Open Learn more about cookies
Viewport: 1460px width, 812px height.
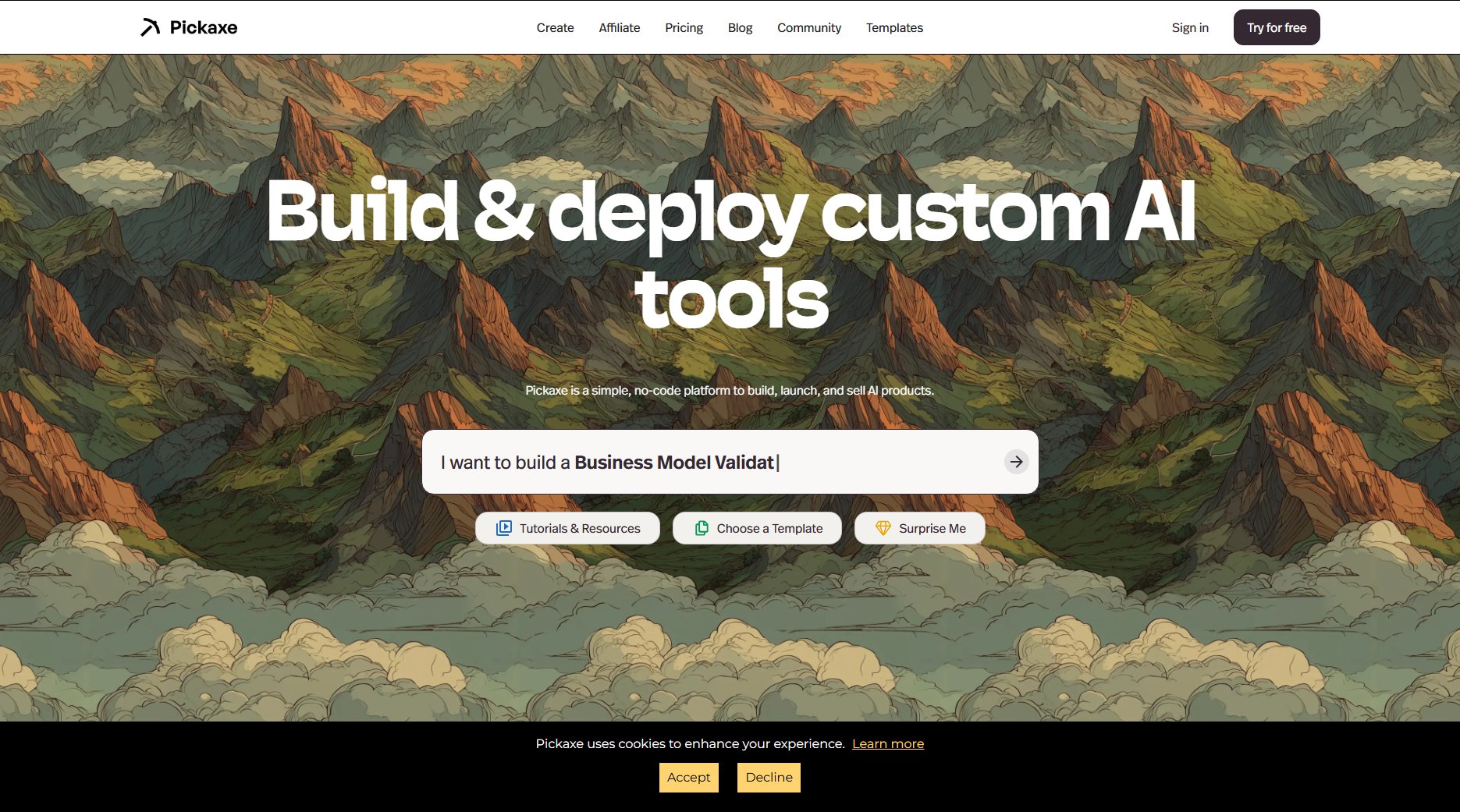(x=887, y=743)
